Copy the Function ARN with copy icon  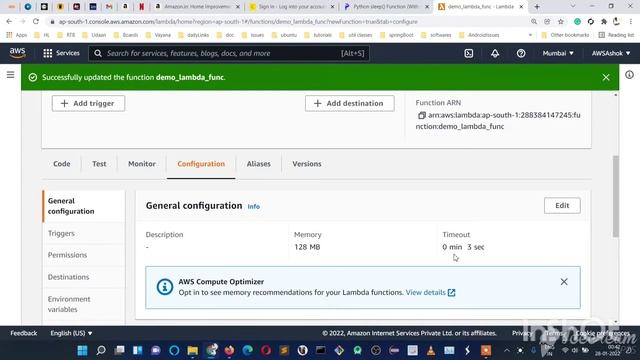click(x=422, y=116)
